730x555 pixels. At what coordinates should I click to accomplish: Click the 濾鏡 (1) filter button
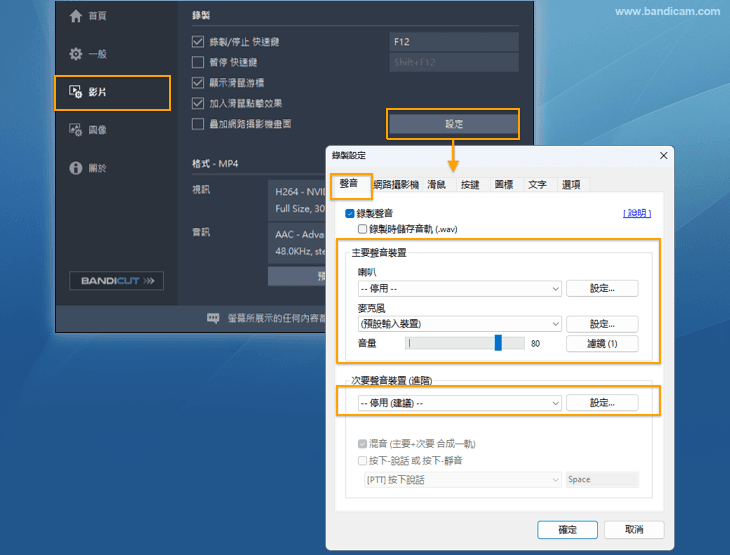click(602, 344)
